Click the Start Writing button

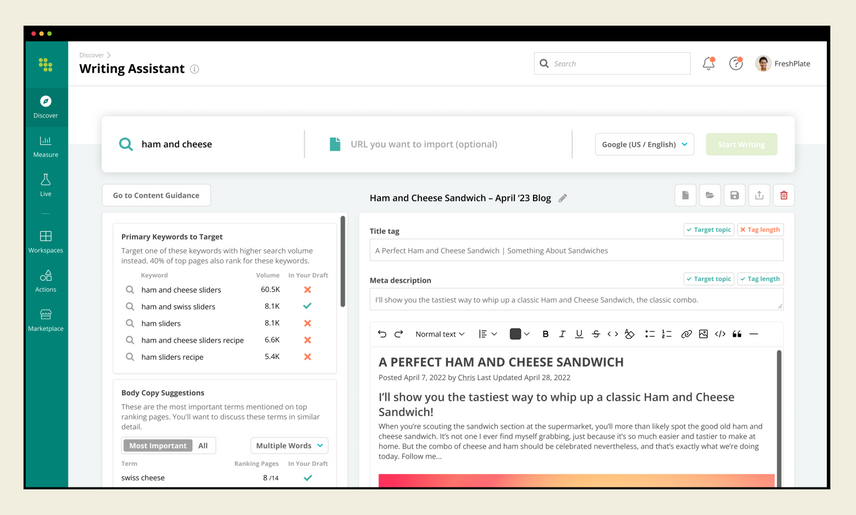(741, 144)
